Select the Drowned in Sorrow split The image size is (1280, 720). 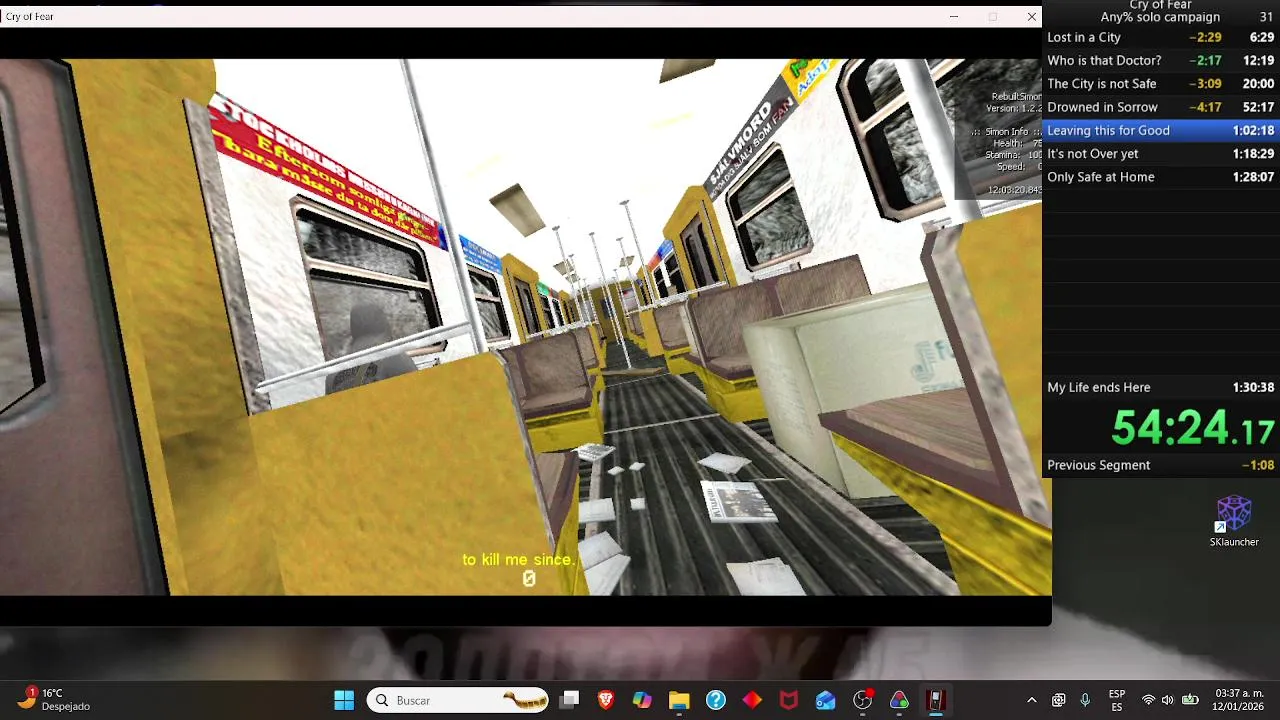pos(1160,107)
